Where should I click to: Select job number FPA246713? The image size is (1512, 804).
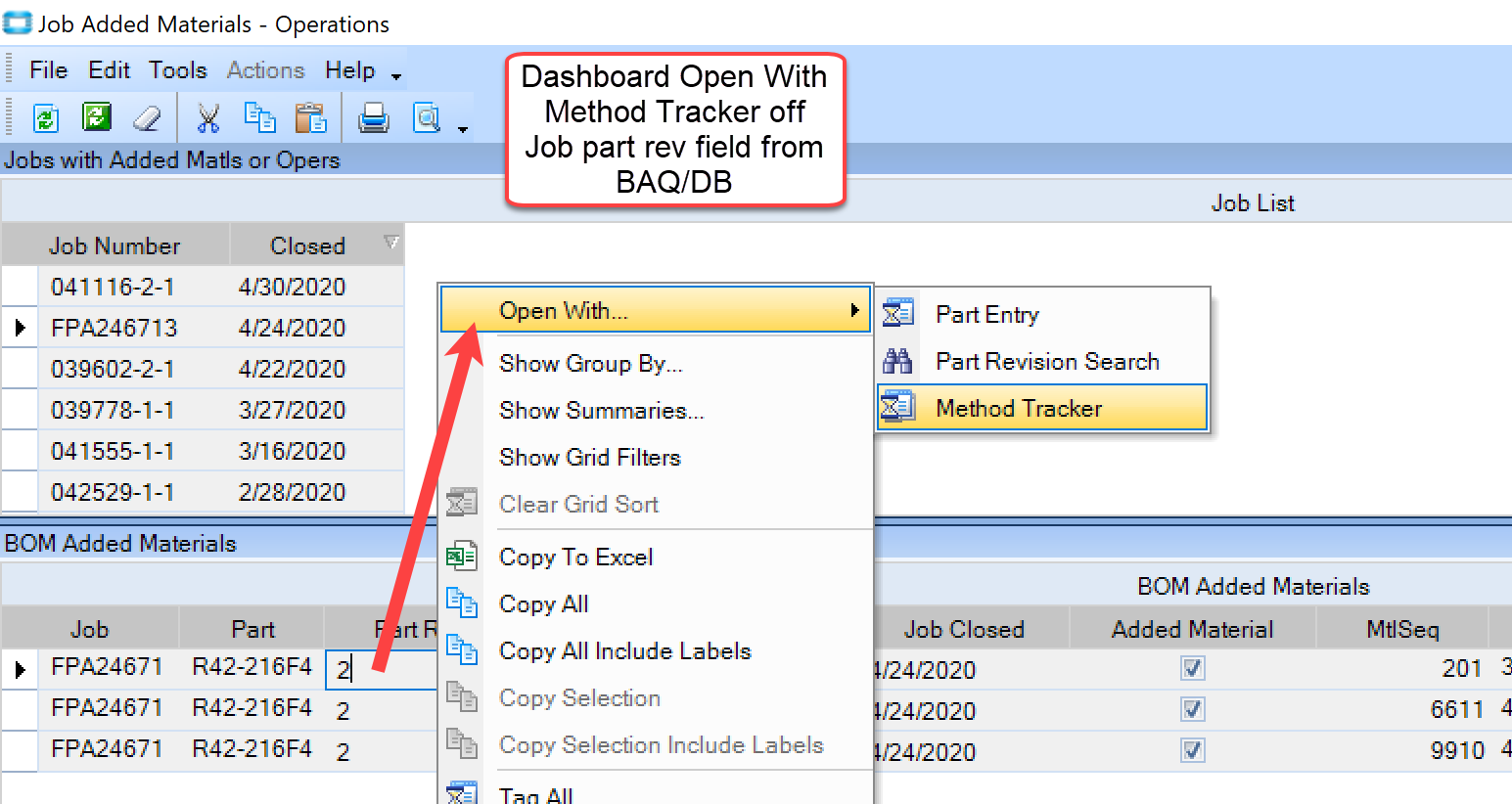point(115,328)
